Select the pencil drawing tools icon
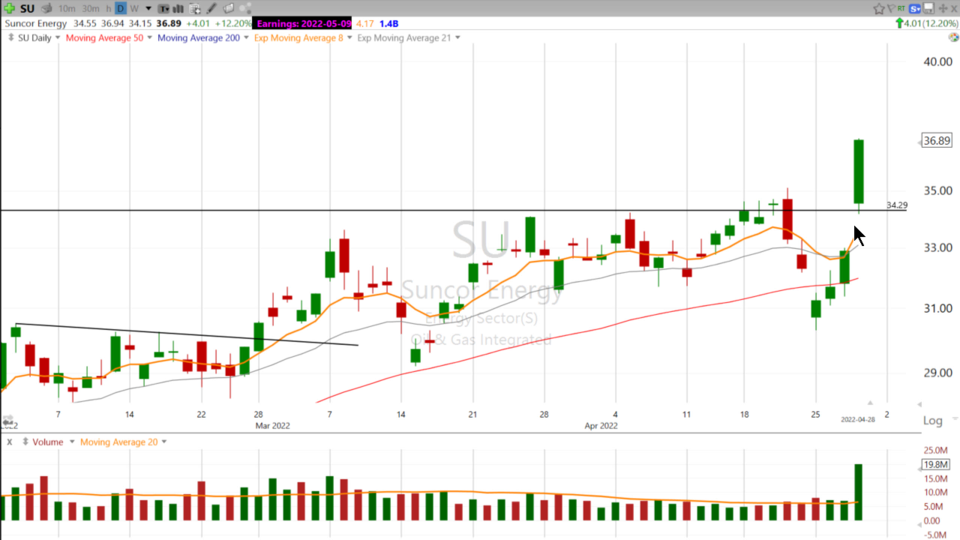The image size is (960, 540). (x=211, y=9)
